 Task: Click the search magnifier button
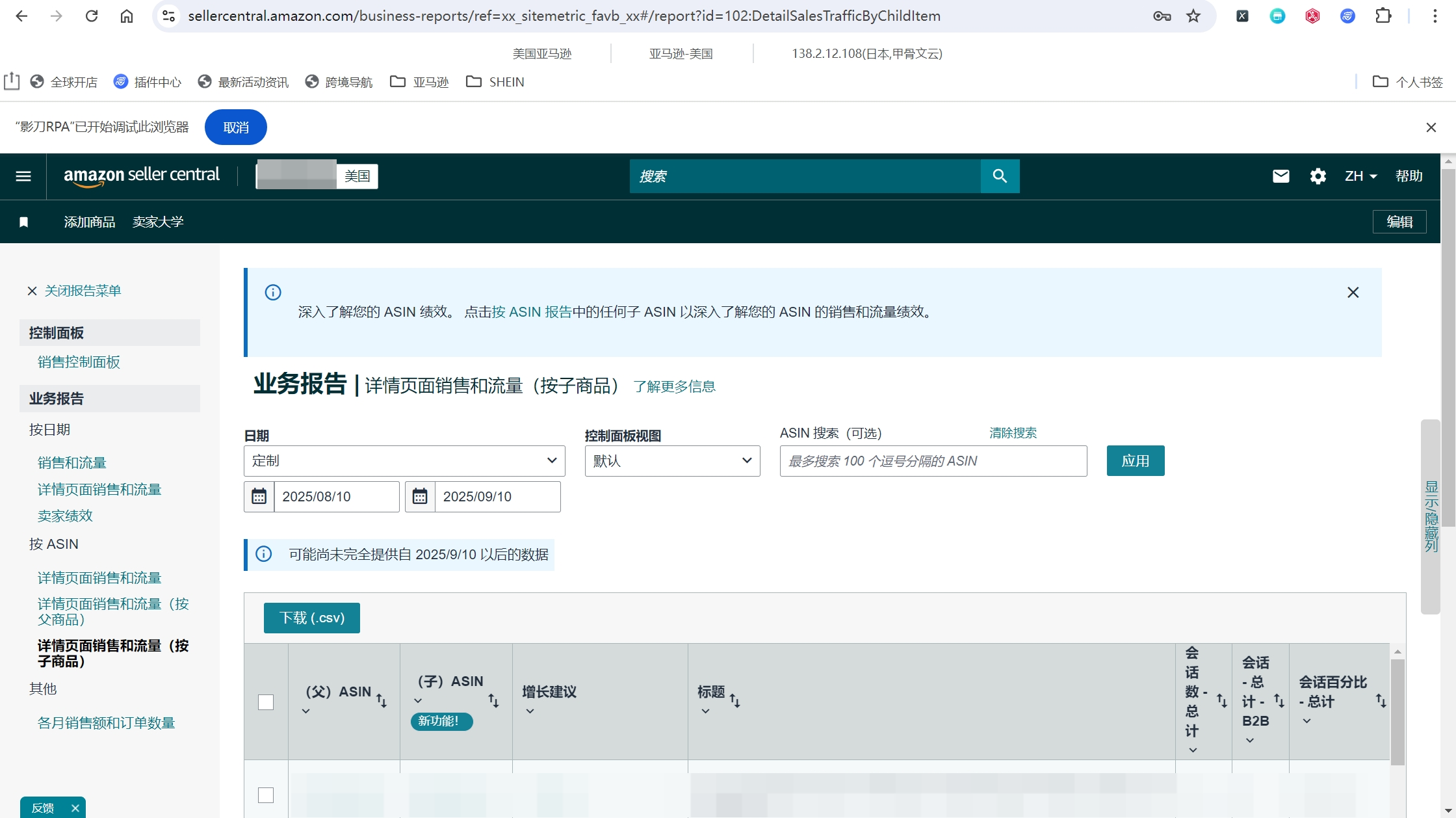1000,176
